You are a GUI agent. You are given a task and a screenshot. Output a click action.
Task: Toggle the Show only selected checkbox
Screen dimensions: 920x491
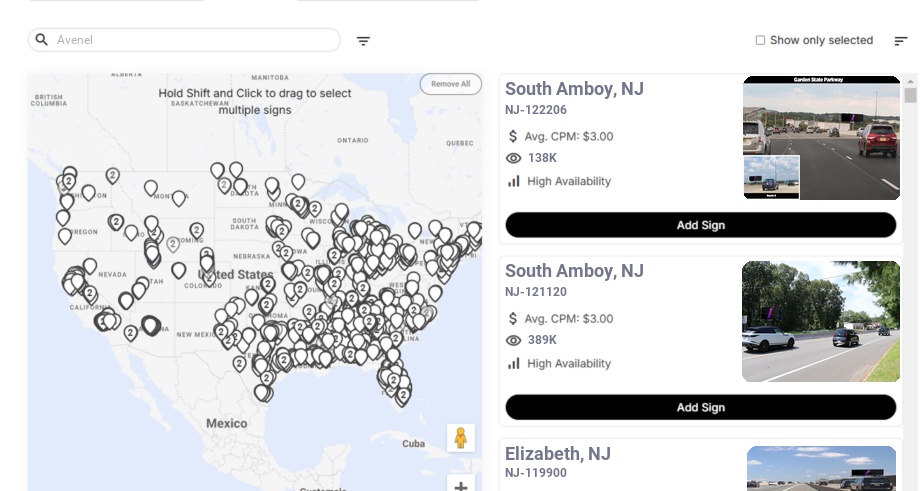[760, 41]
